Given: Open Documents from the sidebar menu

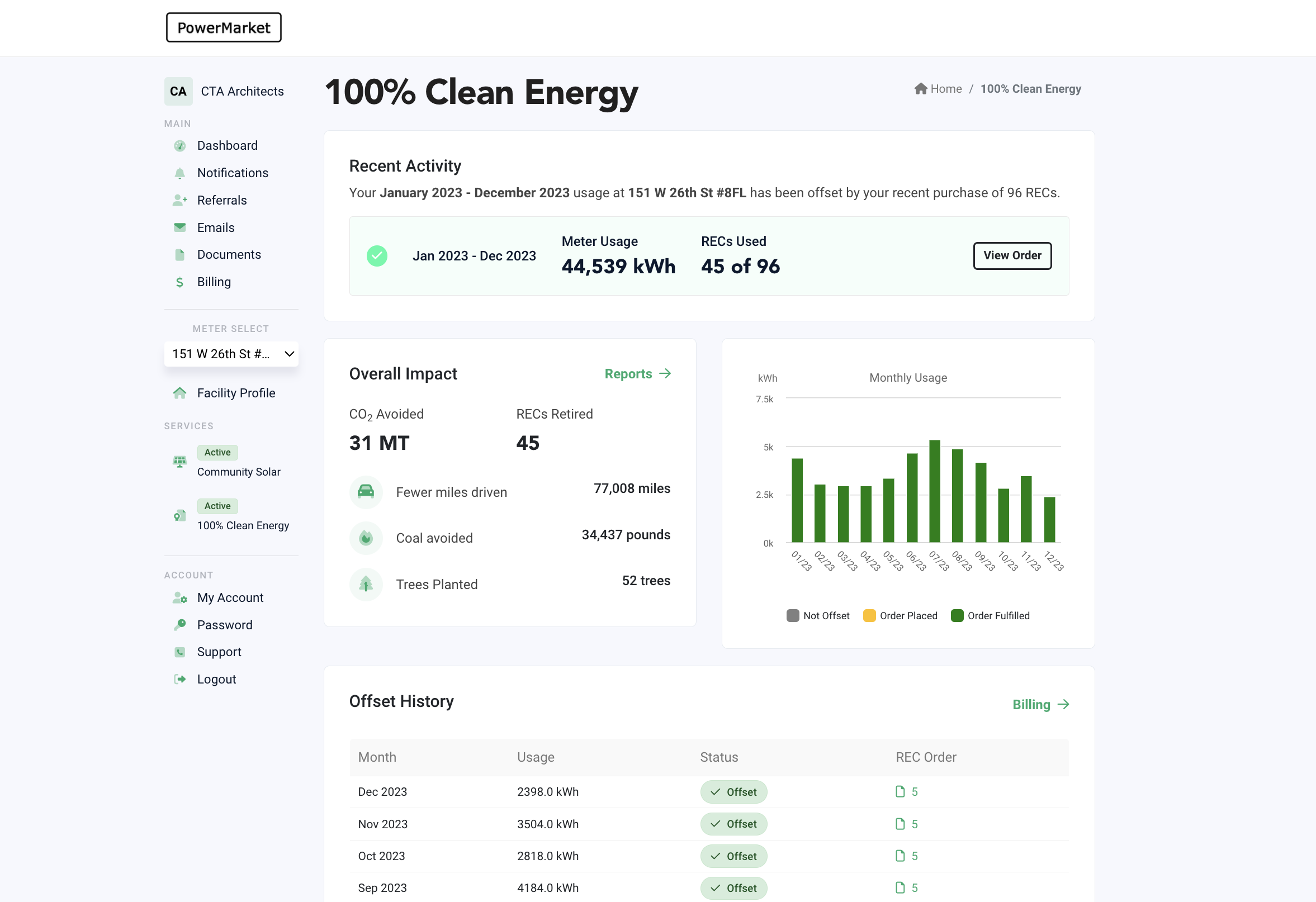Looking at the screenshot, I should coord(229,255).
